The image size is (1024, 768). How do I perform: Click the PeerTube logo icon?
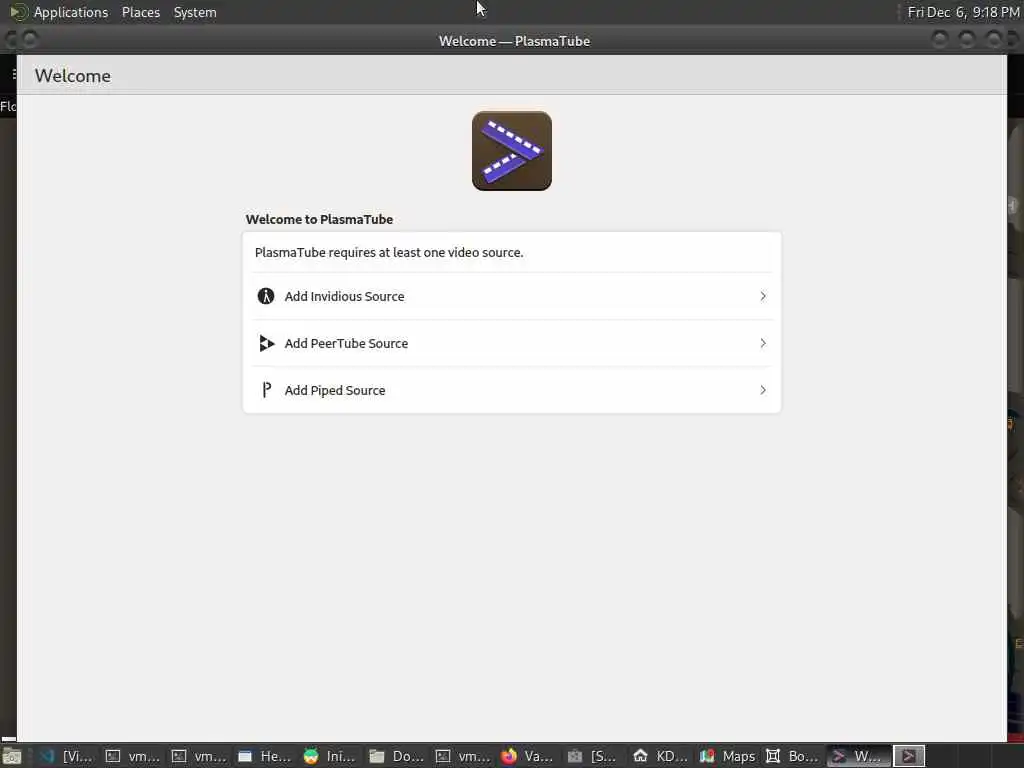(266, 343)
